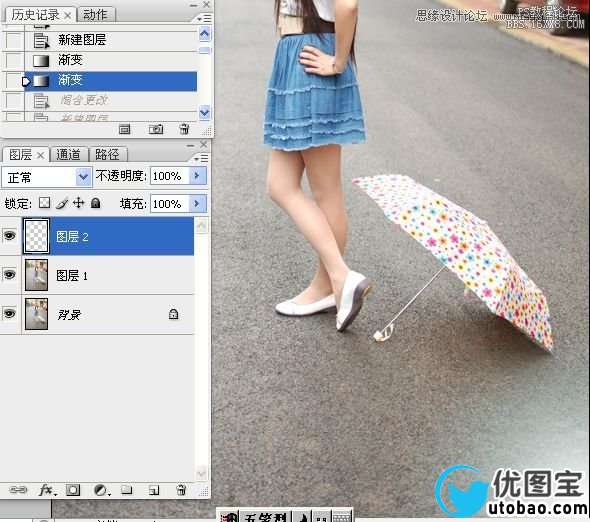590x522 pixels.
Task: Click the greyed 混合更改 history step icon
Action: click(41, 101)
